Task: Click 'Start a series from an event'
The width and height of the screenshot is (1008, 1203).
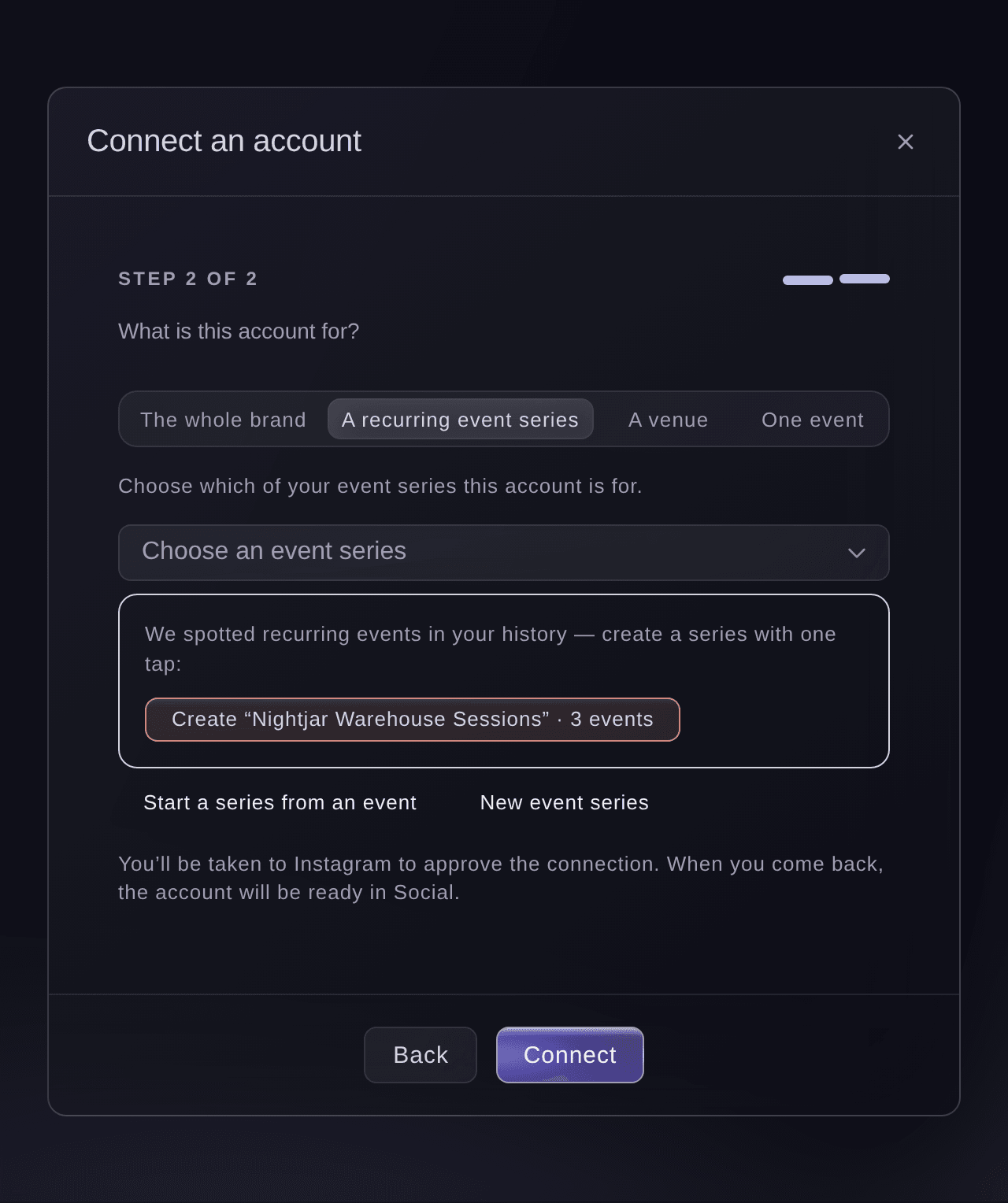Action: click(x=280, y=803)
